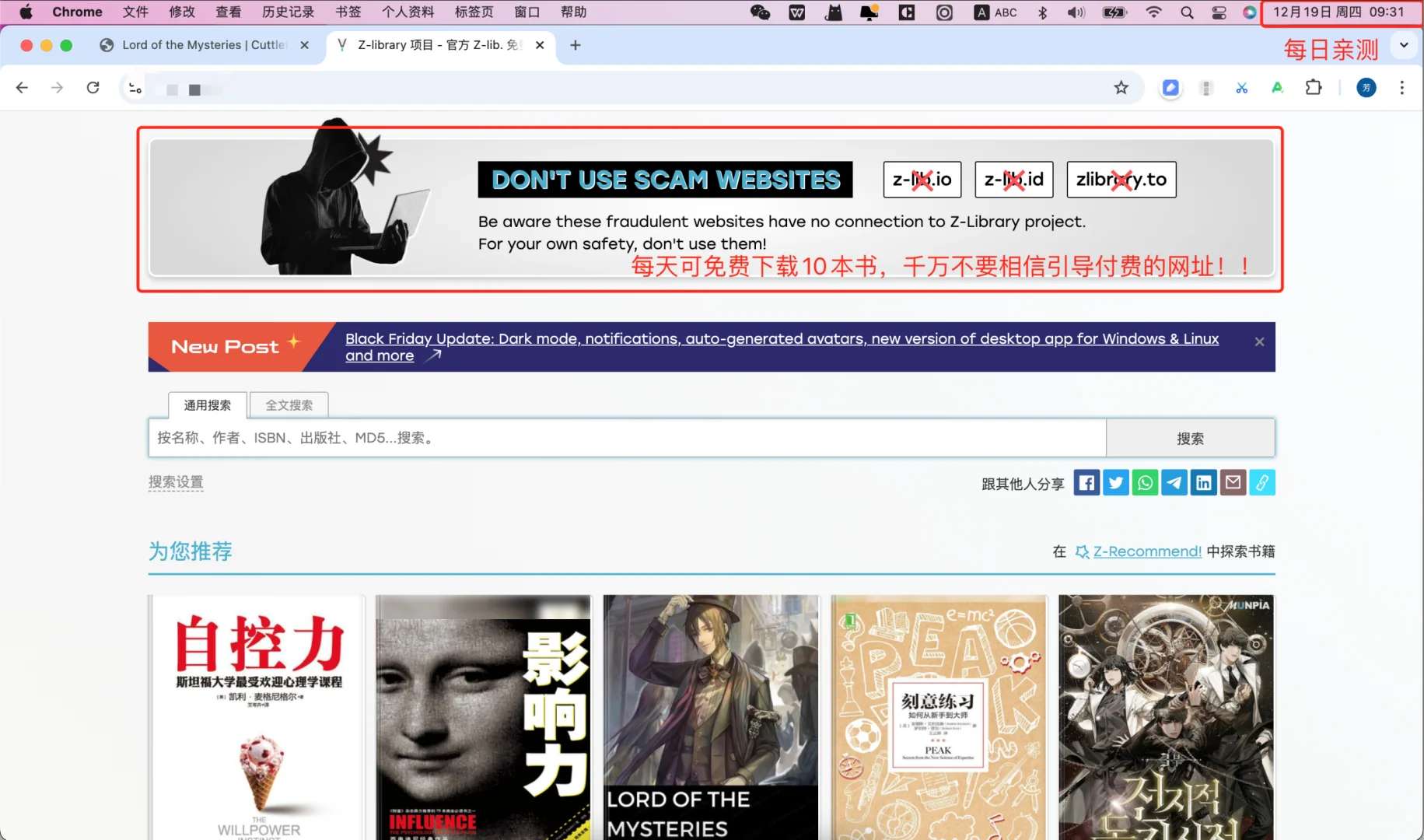Open the Lord of the Mysteries book cover
Screen dimensions: 1424x840
coord(711,717)
